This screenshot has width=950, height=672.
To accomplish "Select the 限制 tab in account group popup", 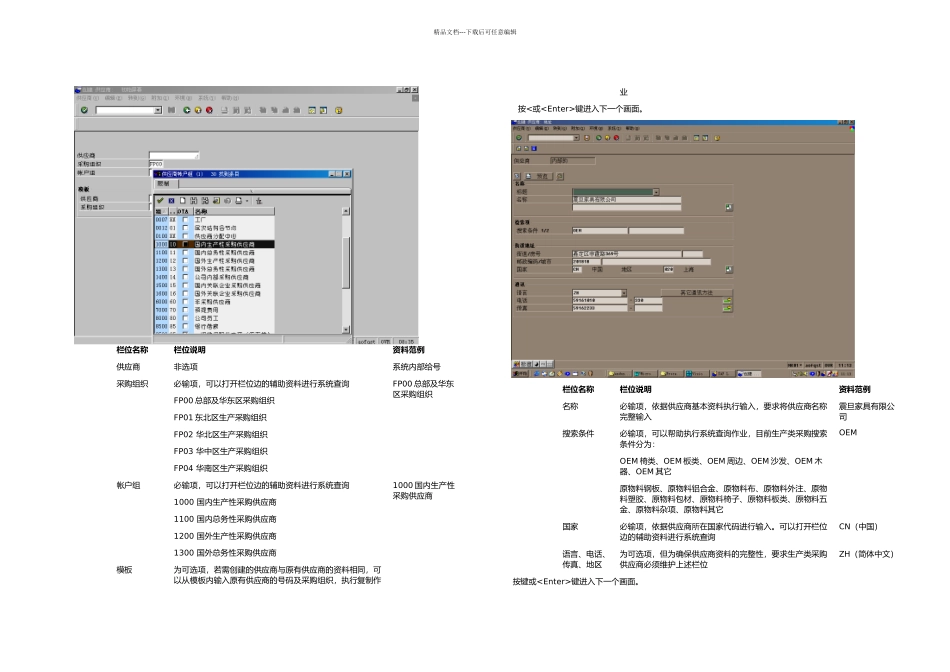I will tap(165, 184).
